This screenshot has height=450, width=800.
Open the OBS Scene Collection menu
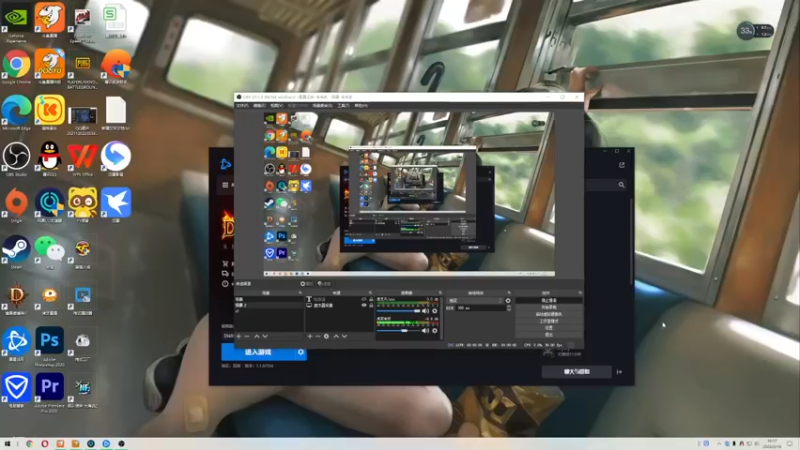click(x=321, y=106)
